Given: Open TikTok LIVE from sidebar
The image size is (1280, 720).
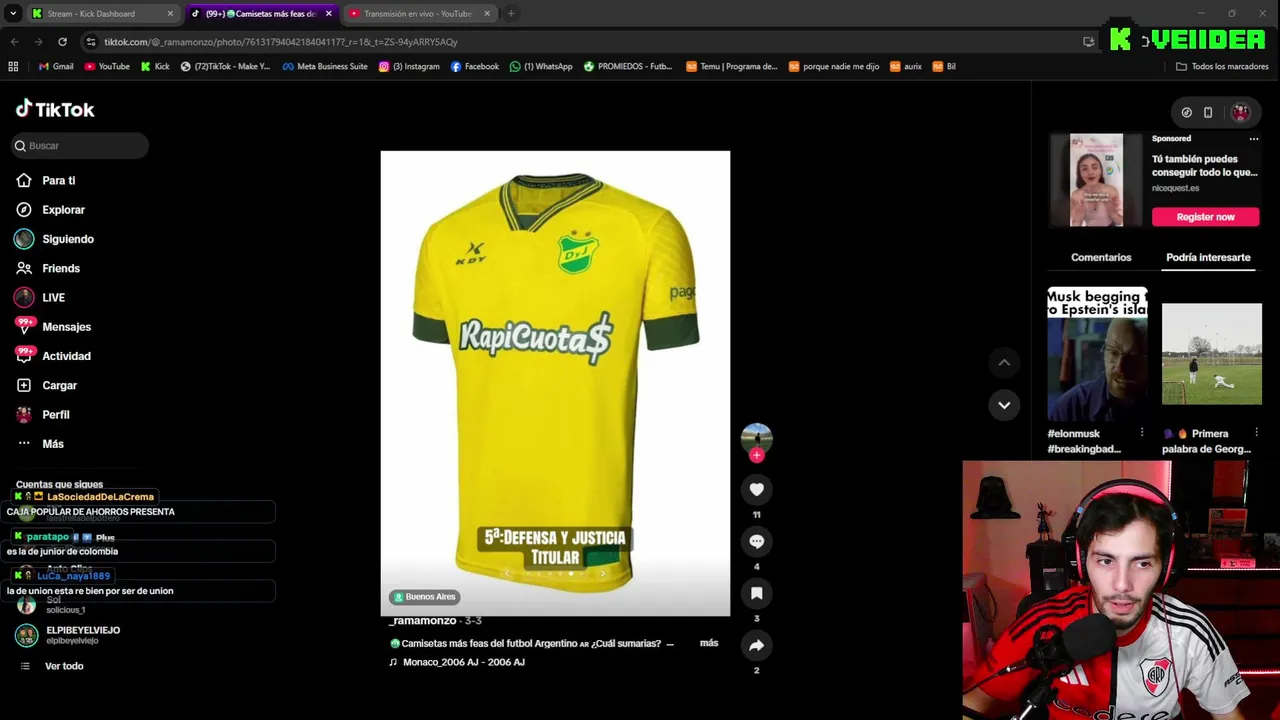Looking at the screenshot, I should coord(40,298).
